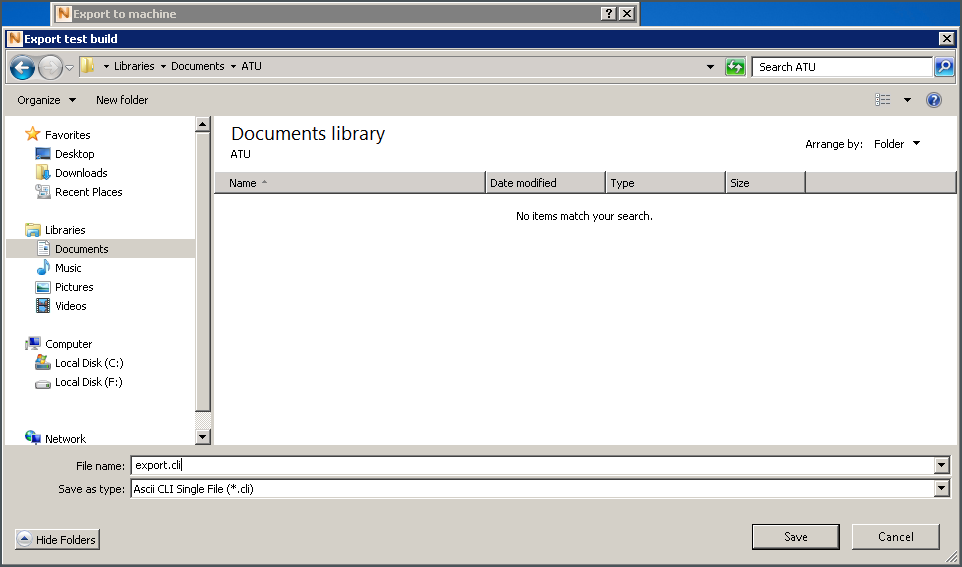This screenshot has height=567, width=962.
Task: Click the Local Disk (C:) drive icon
Action: click(x=43, y=363)
